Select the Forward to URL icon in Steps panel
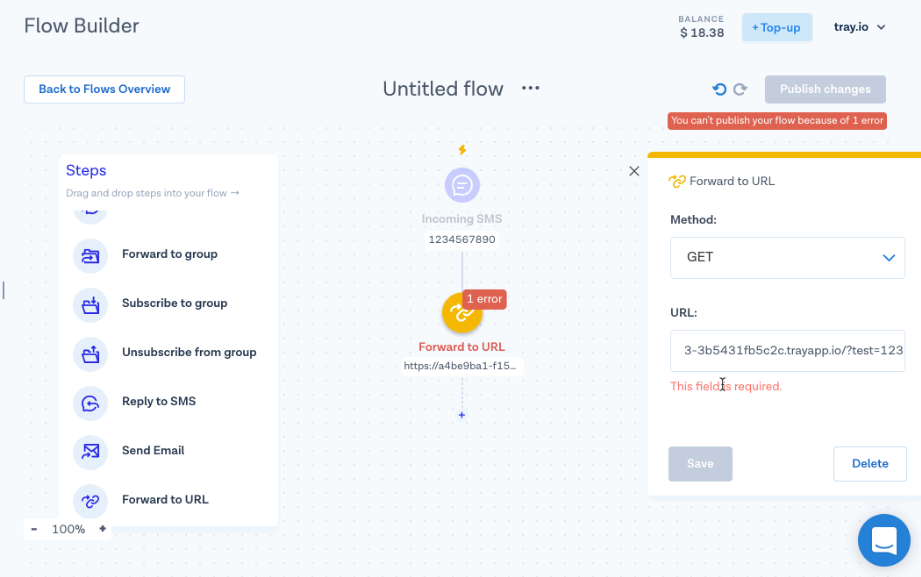Image resolution: width=921 pixels, height=577 pixels. click(x=90, y=499)
